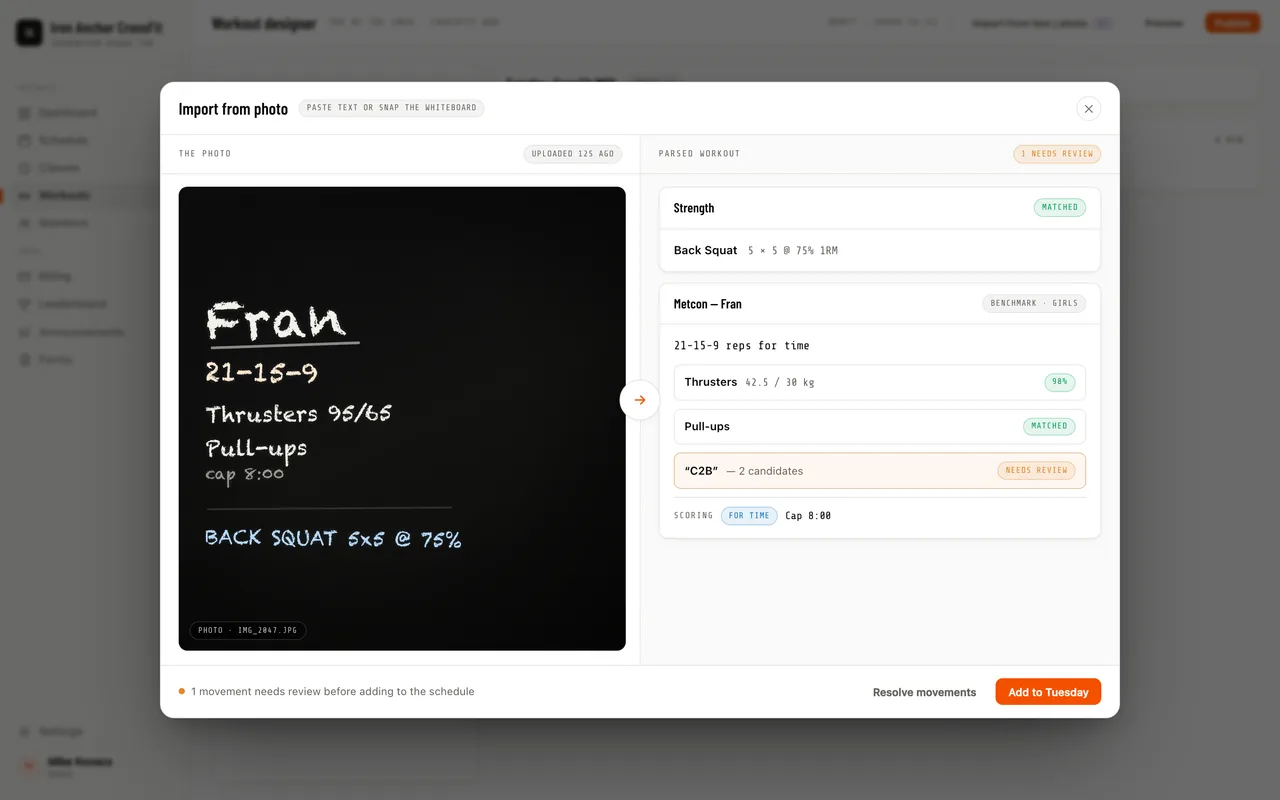Open the uploaded whiteboard photo

402,418
